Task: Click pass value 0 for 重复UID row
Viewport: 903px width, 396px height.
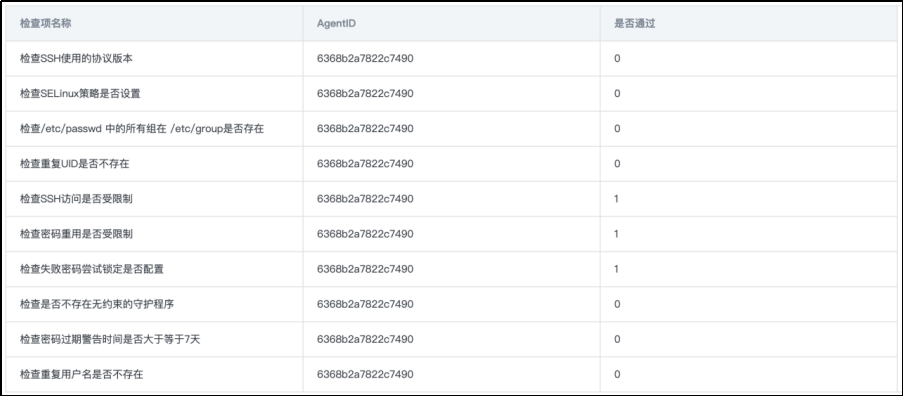Action: 617,164
